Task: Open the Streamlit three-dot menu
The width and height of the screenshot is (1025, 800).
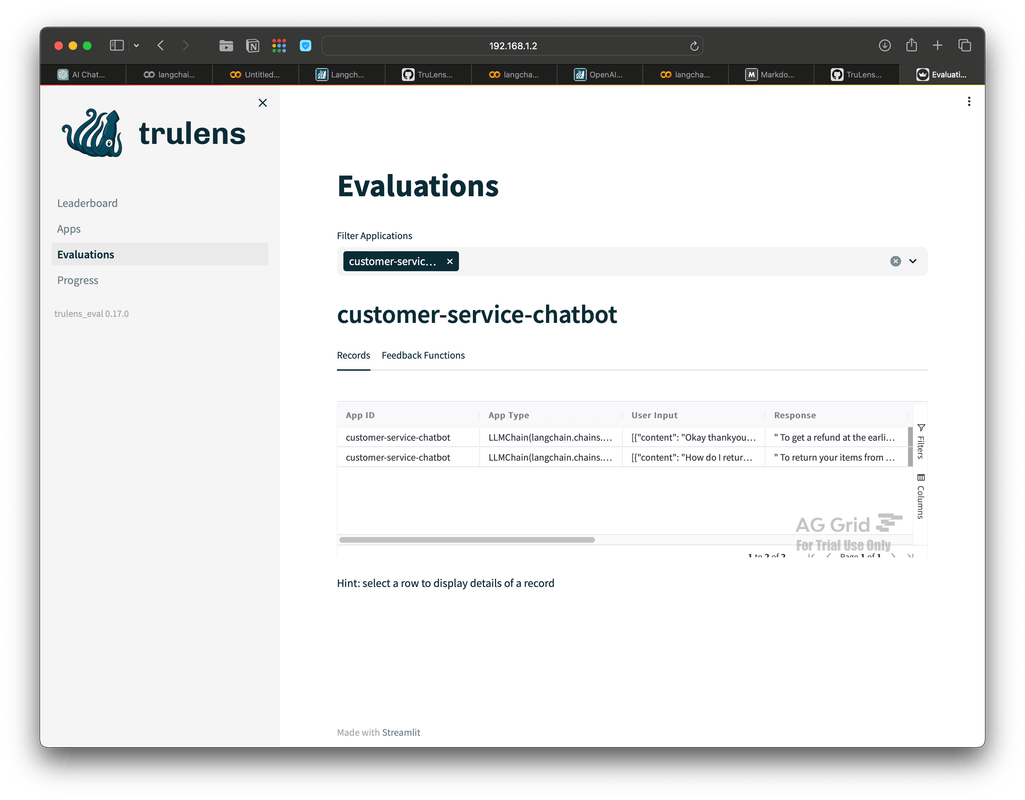Action: [968, 101]
